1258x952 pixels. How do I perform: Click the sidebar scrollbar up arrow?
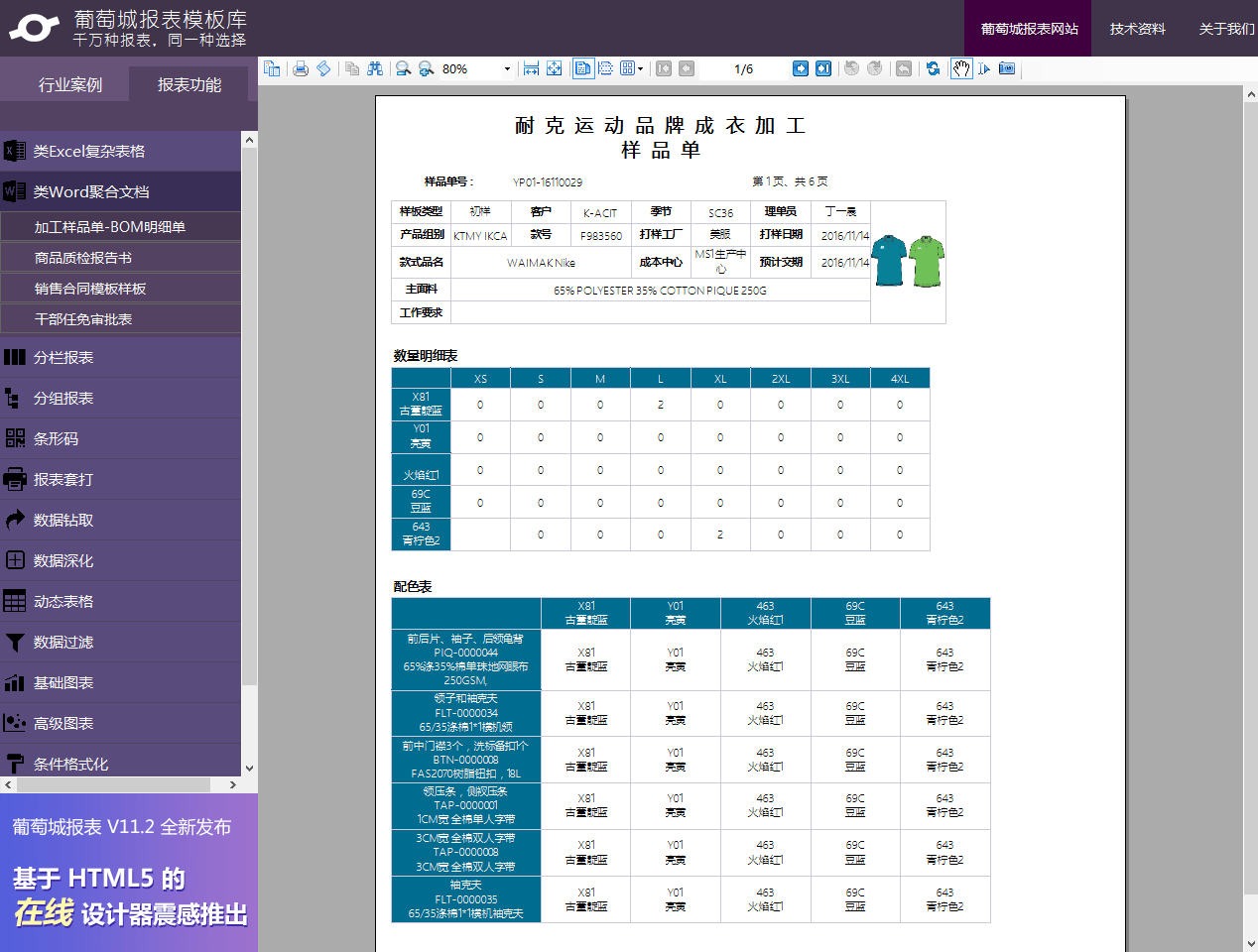[249, 140]
